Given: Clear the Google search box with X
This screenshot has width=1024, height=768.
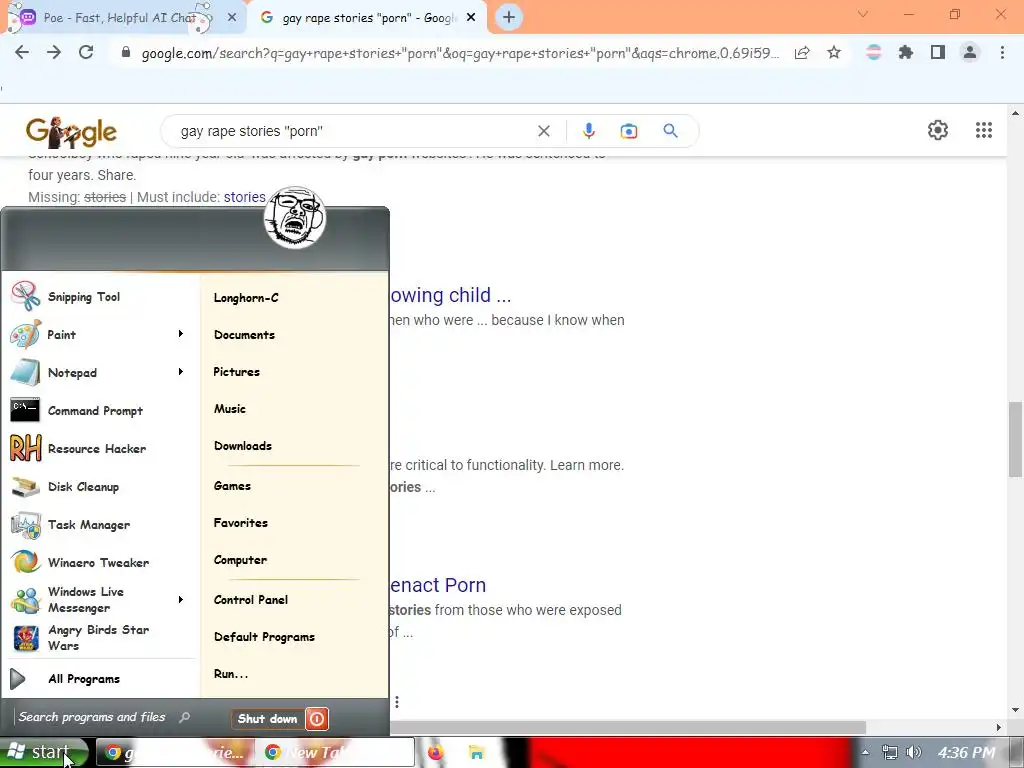Looking at the screenshot, I should (543, 131).
